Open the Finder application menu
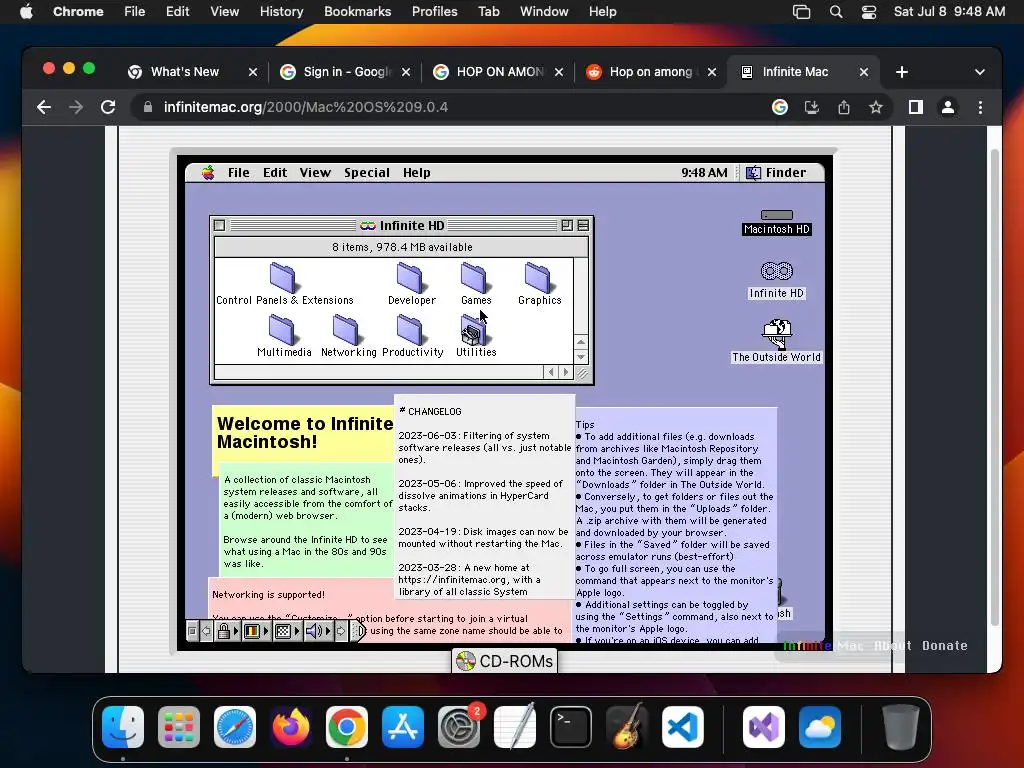Viewport: 1024px width, 768px height. (776, 172)
